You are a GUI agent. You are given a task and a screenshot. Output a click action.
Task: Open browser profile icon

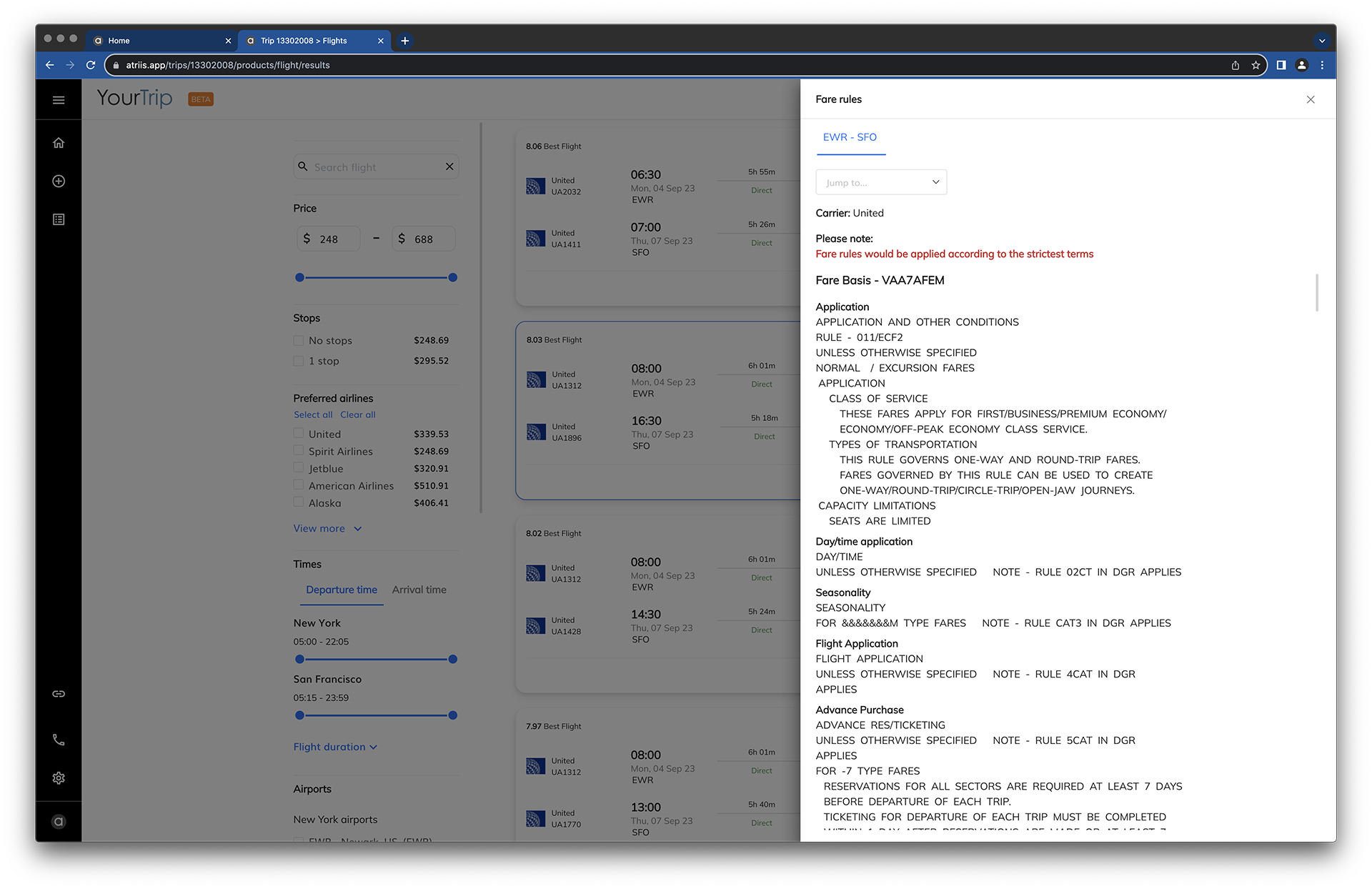(x=1302, y=65)
